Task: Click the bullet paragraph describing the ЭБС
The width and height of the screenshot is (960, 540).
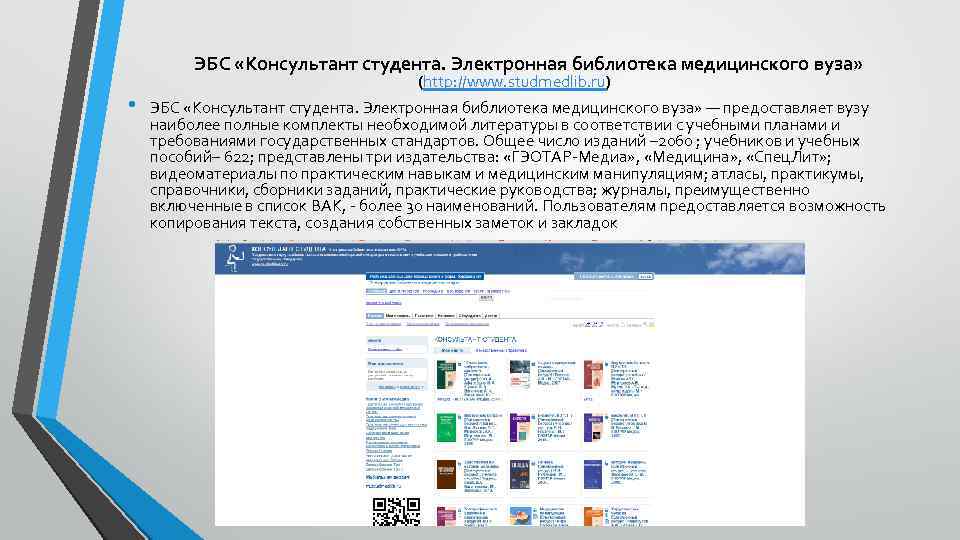Action: pyautogui.click(x=517, y=165)
